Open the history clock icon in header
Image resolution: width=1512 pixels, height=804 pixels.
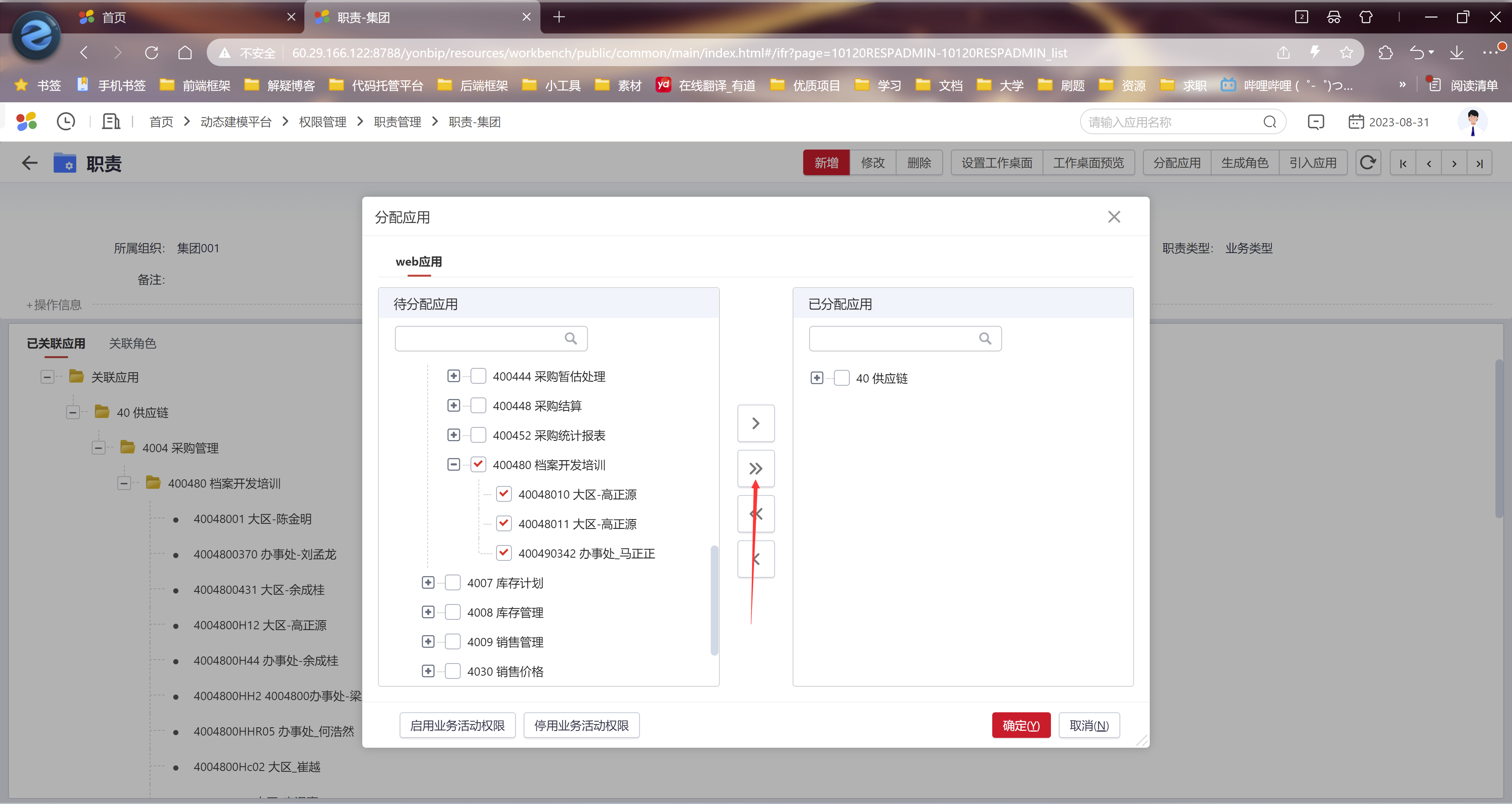pos(66,121)
